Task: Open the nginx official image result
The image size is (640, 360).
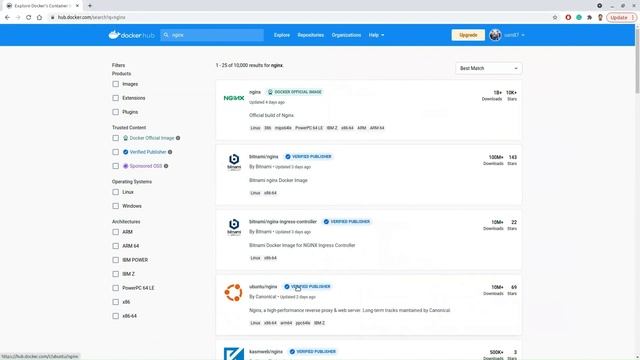Action: coord(255,92)
